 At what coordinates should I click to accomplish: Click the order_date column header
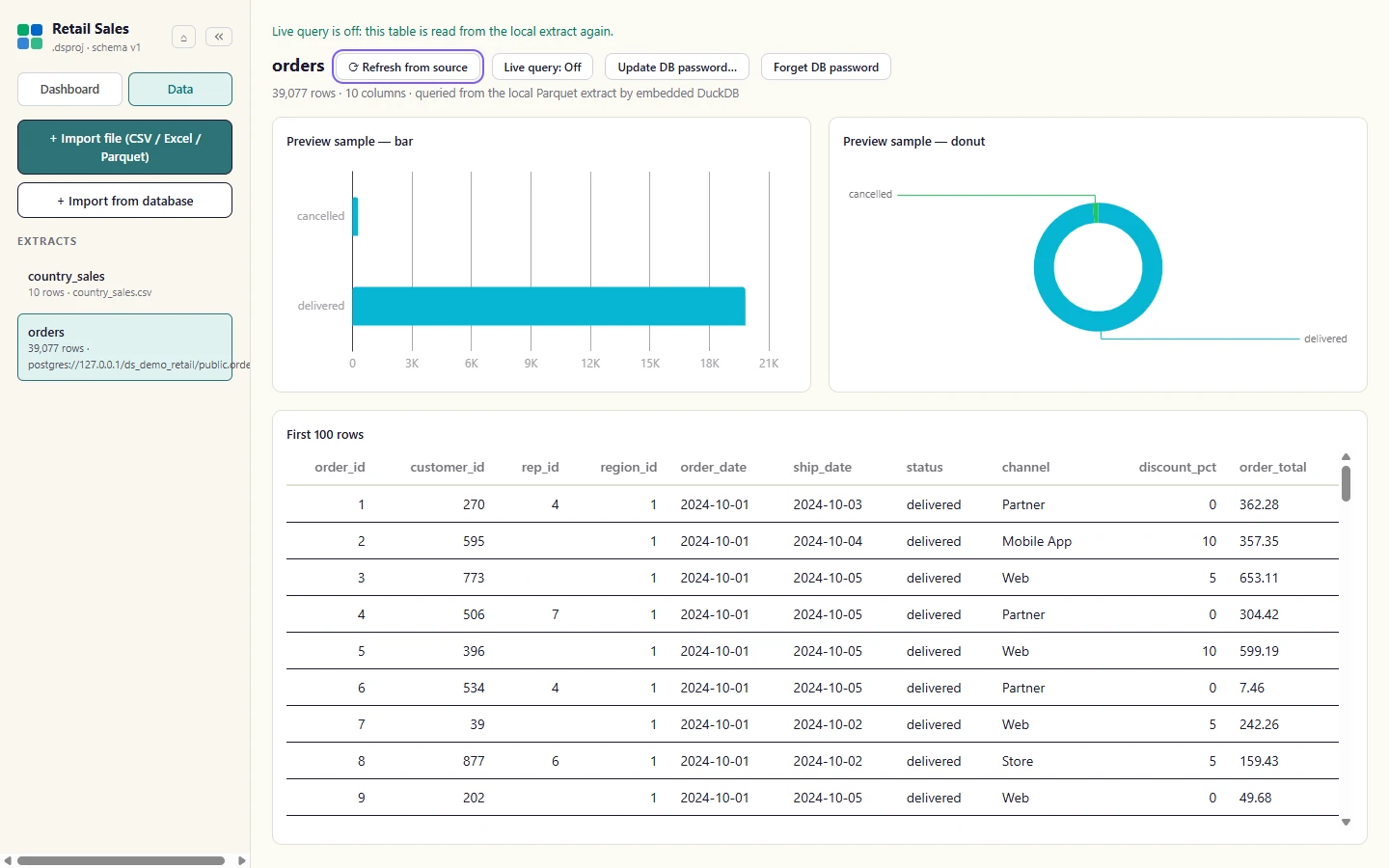pyautogui.click(x=714, y=467)
